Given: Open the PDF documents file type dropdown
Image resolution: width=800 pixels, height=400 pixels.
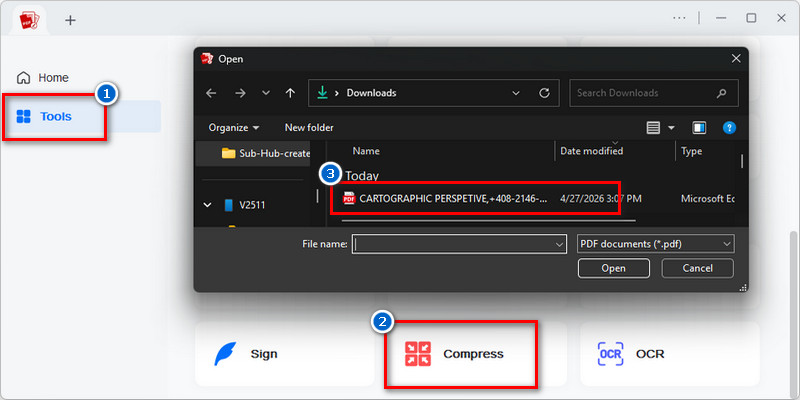Looking at the screenshot, I should 656,244.
